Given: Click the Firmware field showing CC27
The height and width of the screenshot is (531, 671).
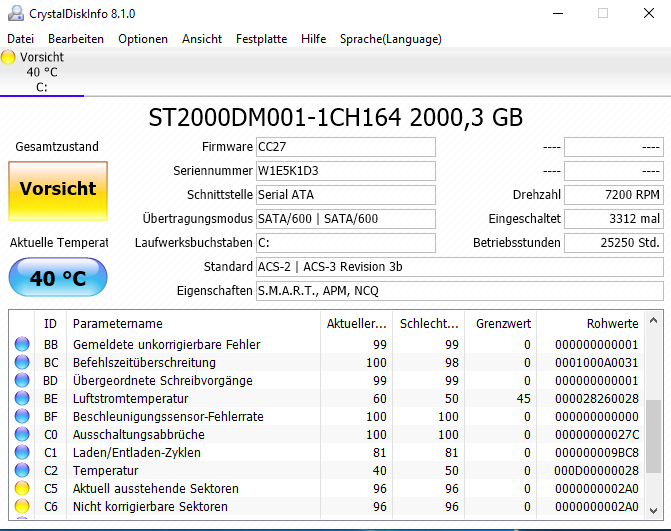Looking at the screenshot, I should click(x=346, y=147).
